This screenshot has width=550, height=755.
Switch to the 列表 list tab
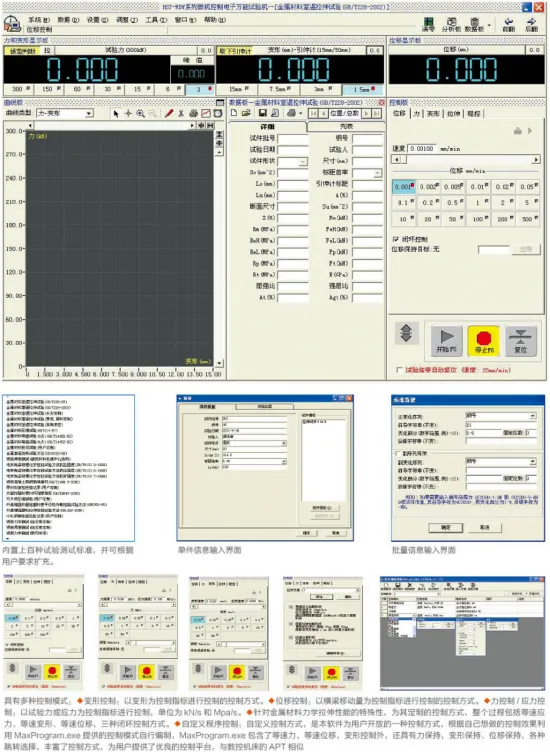[x=346, y=127]
